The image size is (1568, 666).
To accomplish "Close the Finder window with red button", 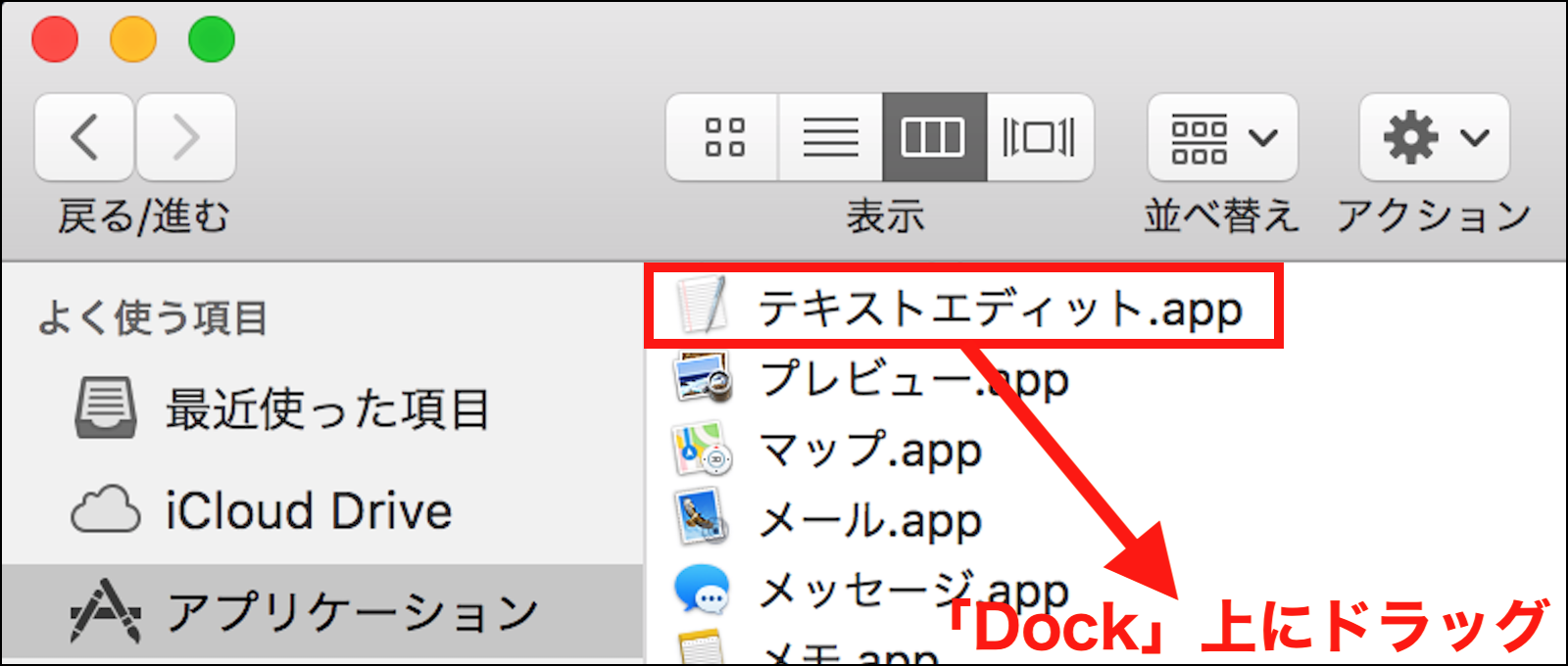I will (x=55, y=39).
